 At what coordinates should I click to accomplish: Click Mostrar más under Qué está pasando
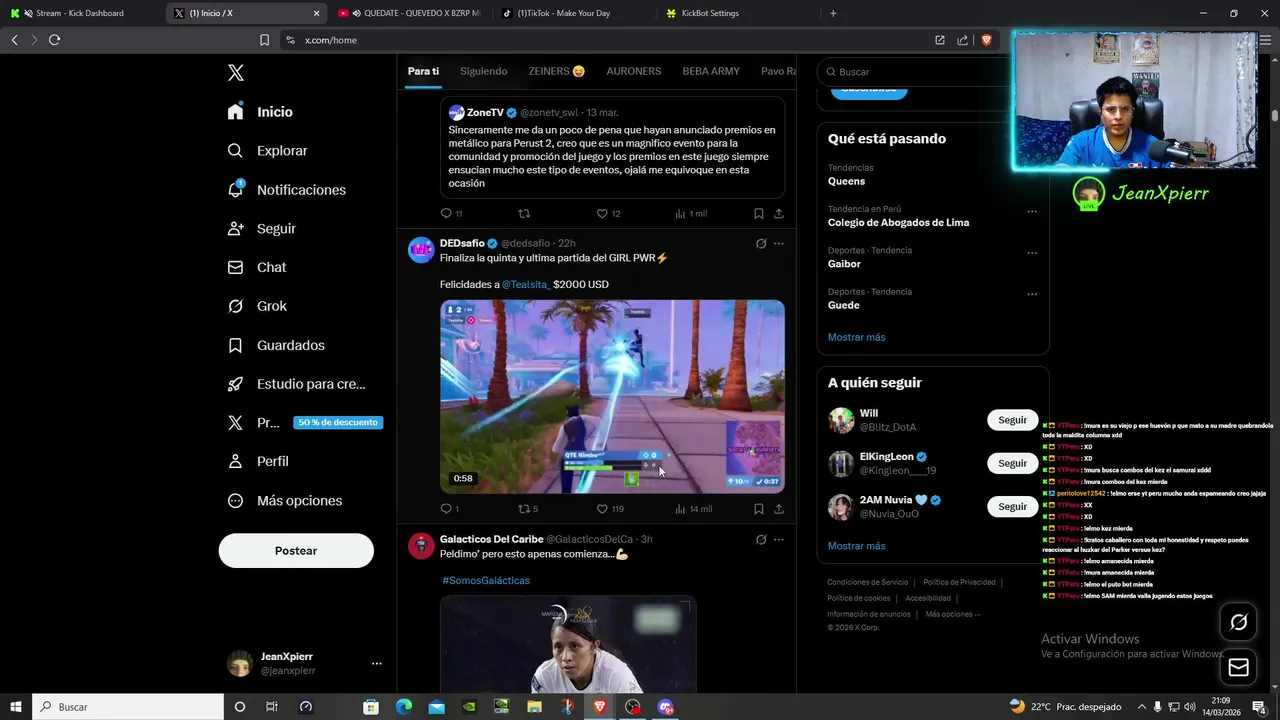pyautogui.click(x=856, y=338)
